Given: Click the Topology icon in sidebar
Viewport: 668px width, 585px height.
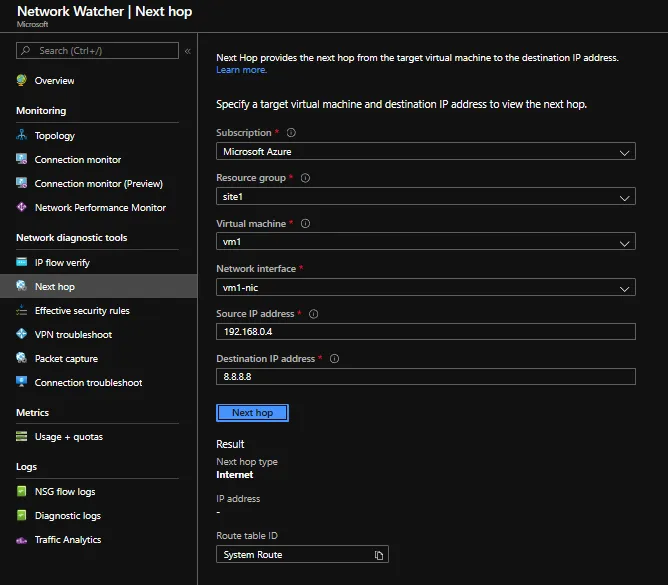Looking at the screenshot, I should (22, 135).
